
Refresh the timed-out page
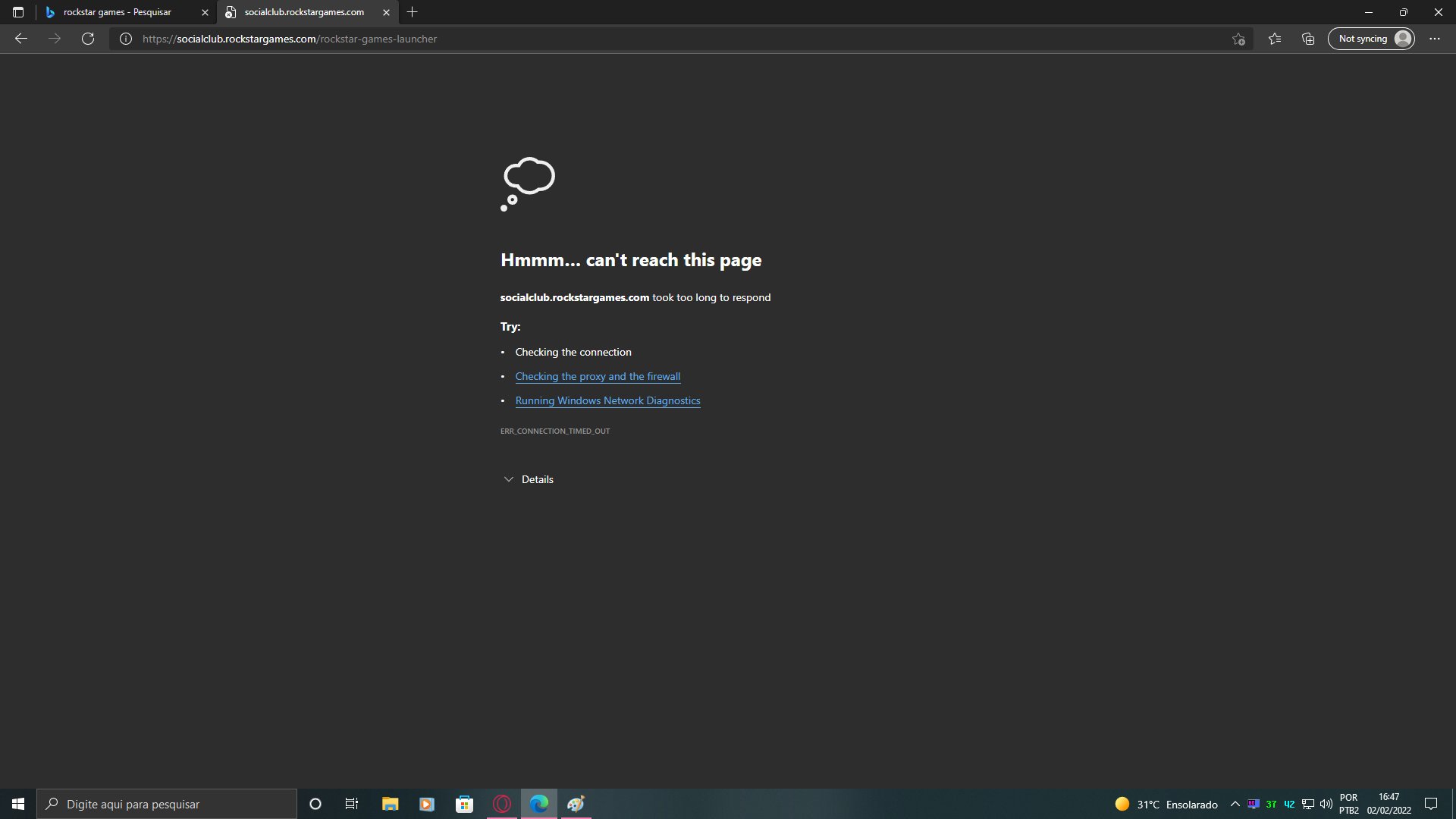tap(88, 39)
